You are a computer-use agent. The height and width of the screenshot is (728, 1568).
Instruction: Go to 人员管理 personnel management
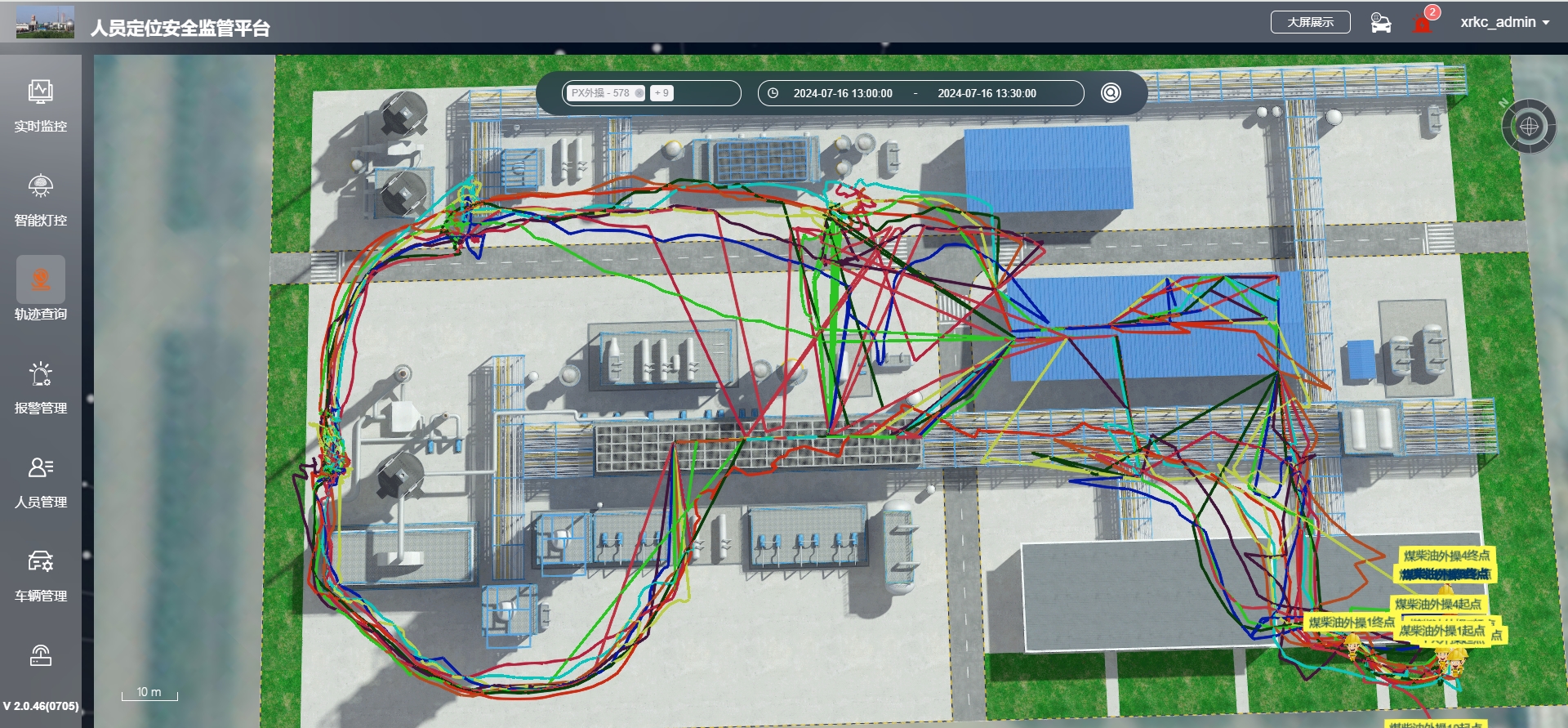(40, 481)
